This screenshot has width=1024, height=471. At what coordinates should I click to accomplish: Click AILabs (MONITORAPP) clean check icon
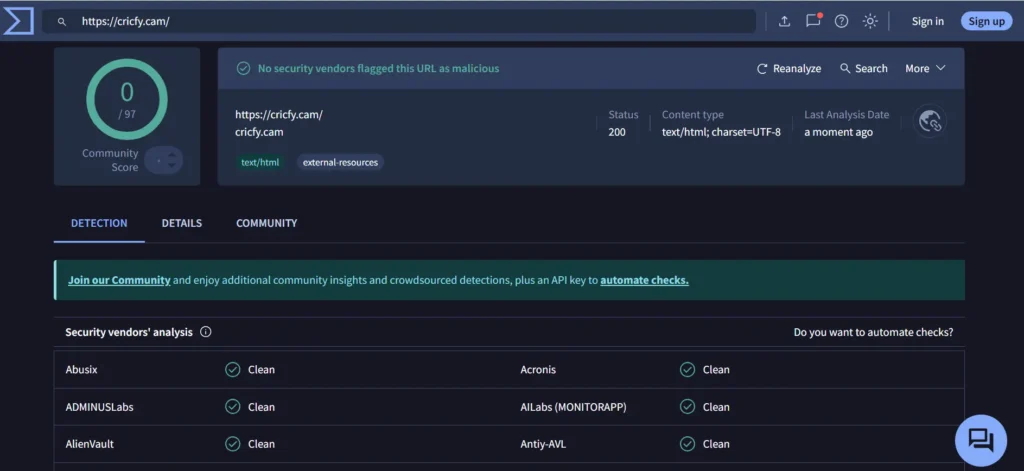687,407
